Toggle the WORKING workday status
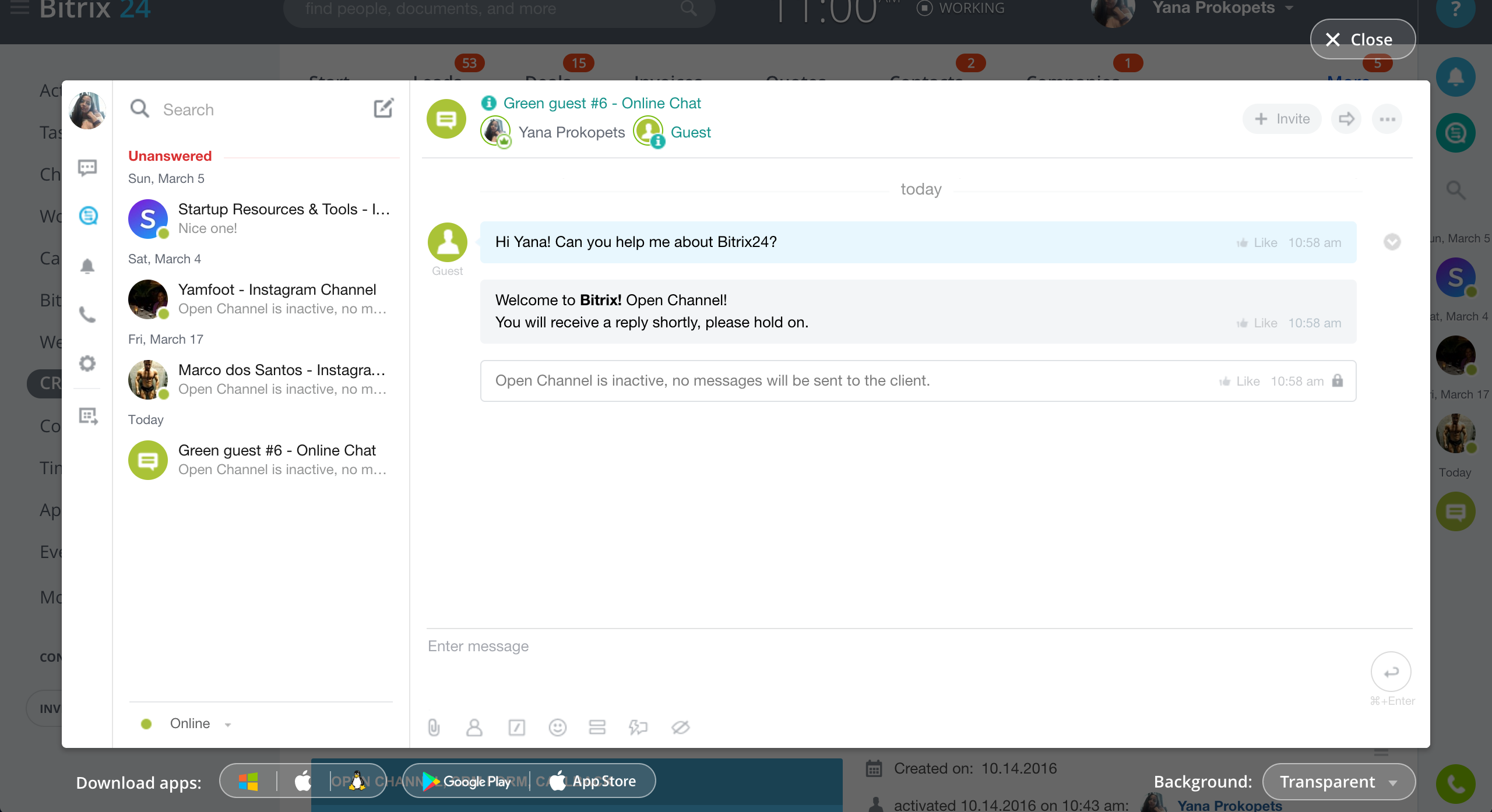The width and height of the screenshot is (1492, 812). 960,8
